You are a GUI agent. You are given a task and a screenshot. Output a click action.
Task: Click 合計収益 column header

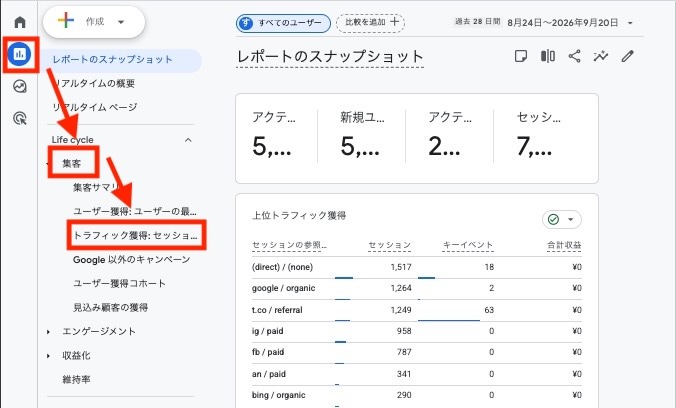[x=564, y=245]
